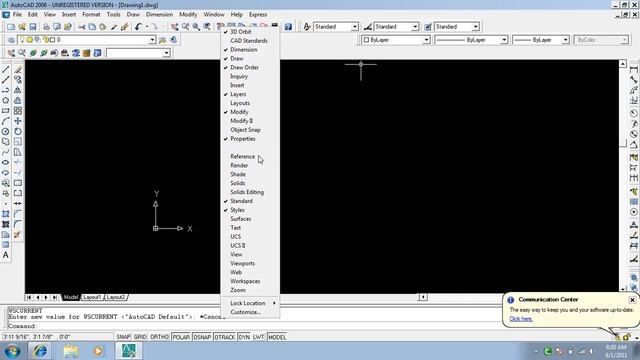640x360 pixels.
Task: Click the Plot (print) icon
Action: [46, 27]
